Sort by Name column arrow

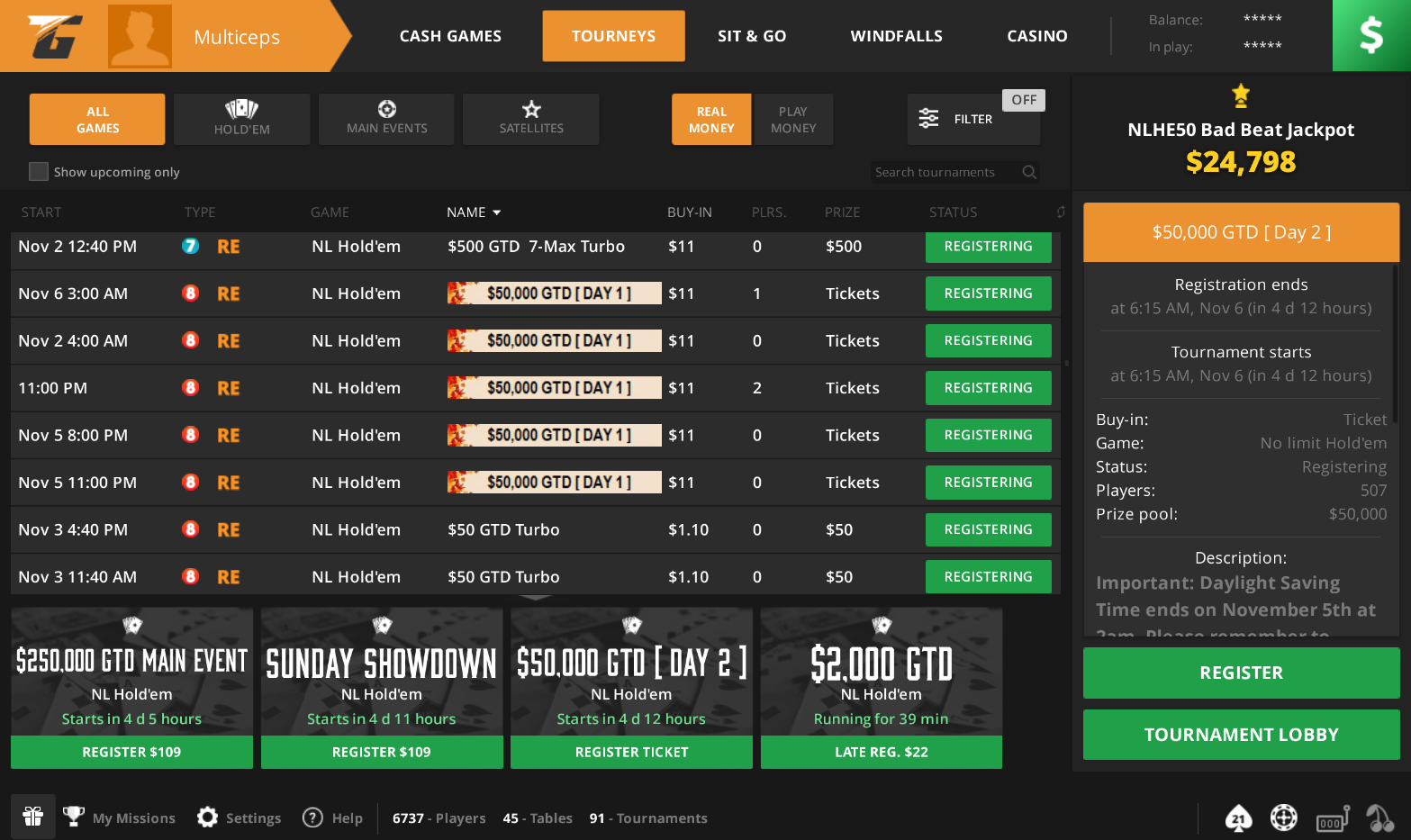(496, 212)
